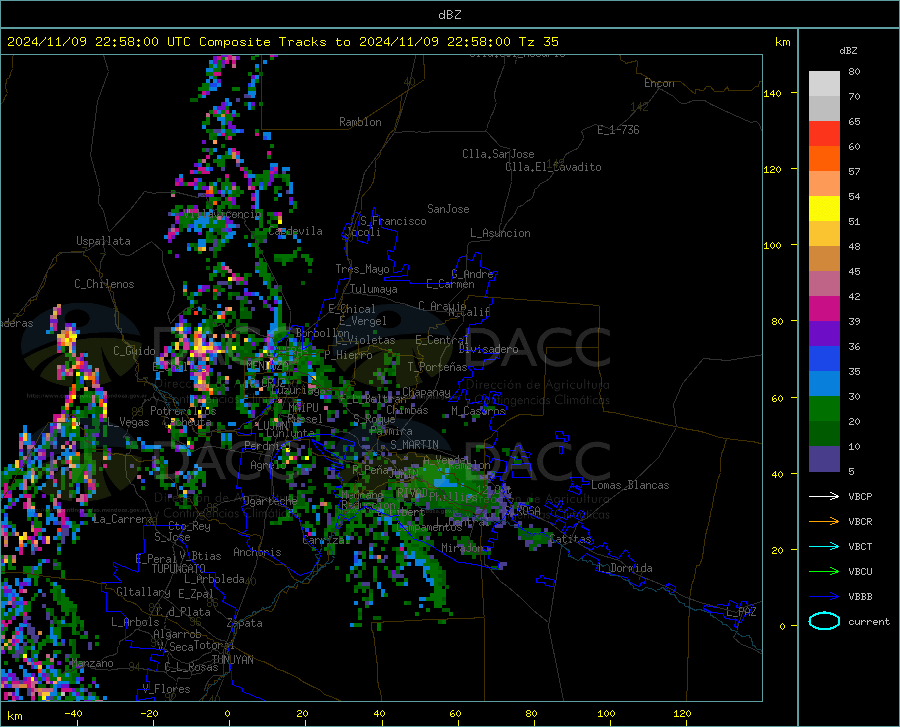The height and width of the screenshot is (727, 900).
Task: Click the Clla.El_Cavadito map label
Action: pyautogui.click(x=553, y=167)
